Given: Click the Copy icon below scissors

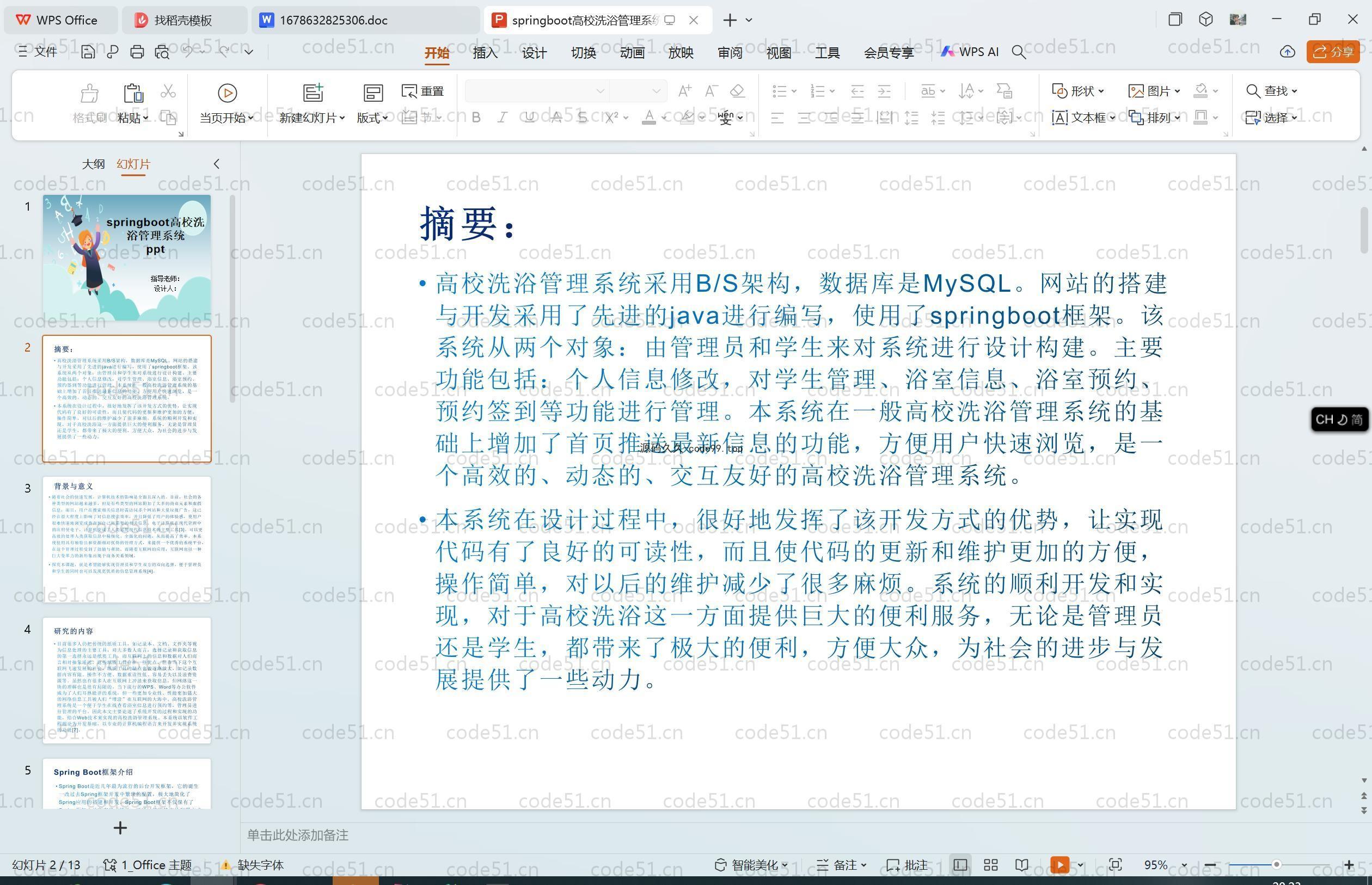Looking at the screenshot, I should pyautogui.click(x=168, y=118).
